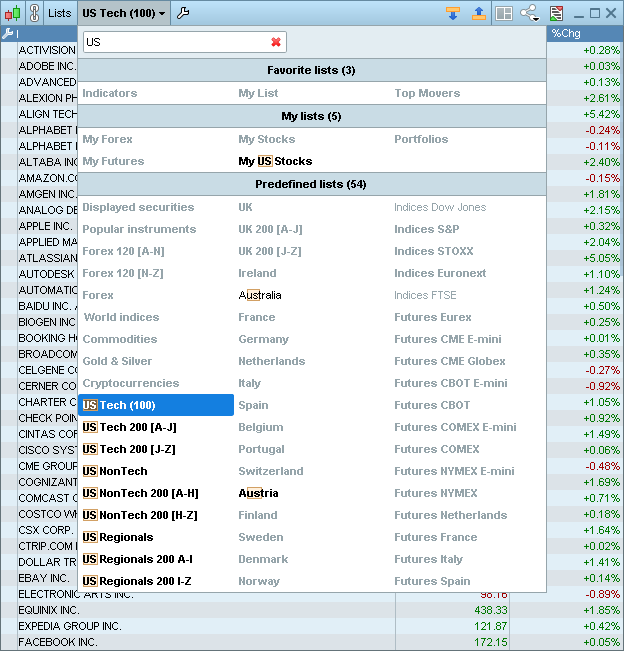Open the share icon menu
624x651 pixels.
pyautogui.click(x=527, y=13)
